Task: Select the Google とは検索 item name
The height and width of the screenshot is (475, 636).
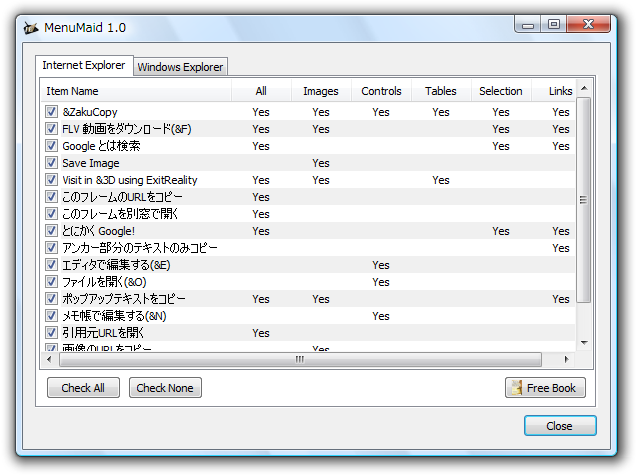Action: pyautogui.click(x=101, y=146)
